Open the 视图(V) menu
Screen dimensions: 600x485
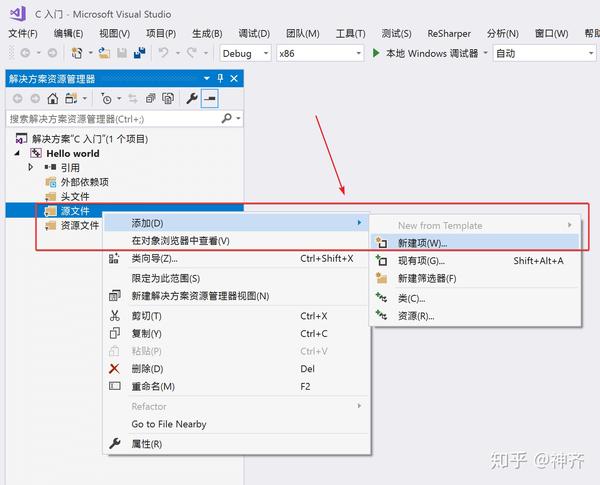click(114, 34)
